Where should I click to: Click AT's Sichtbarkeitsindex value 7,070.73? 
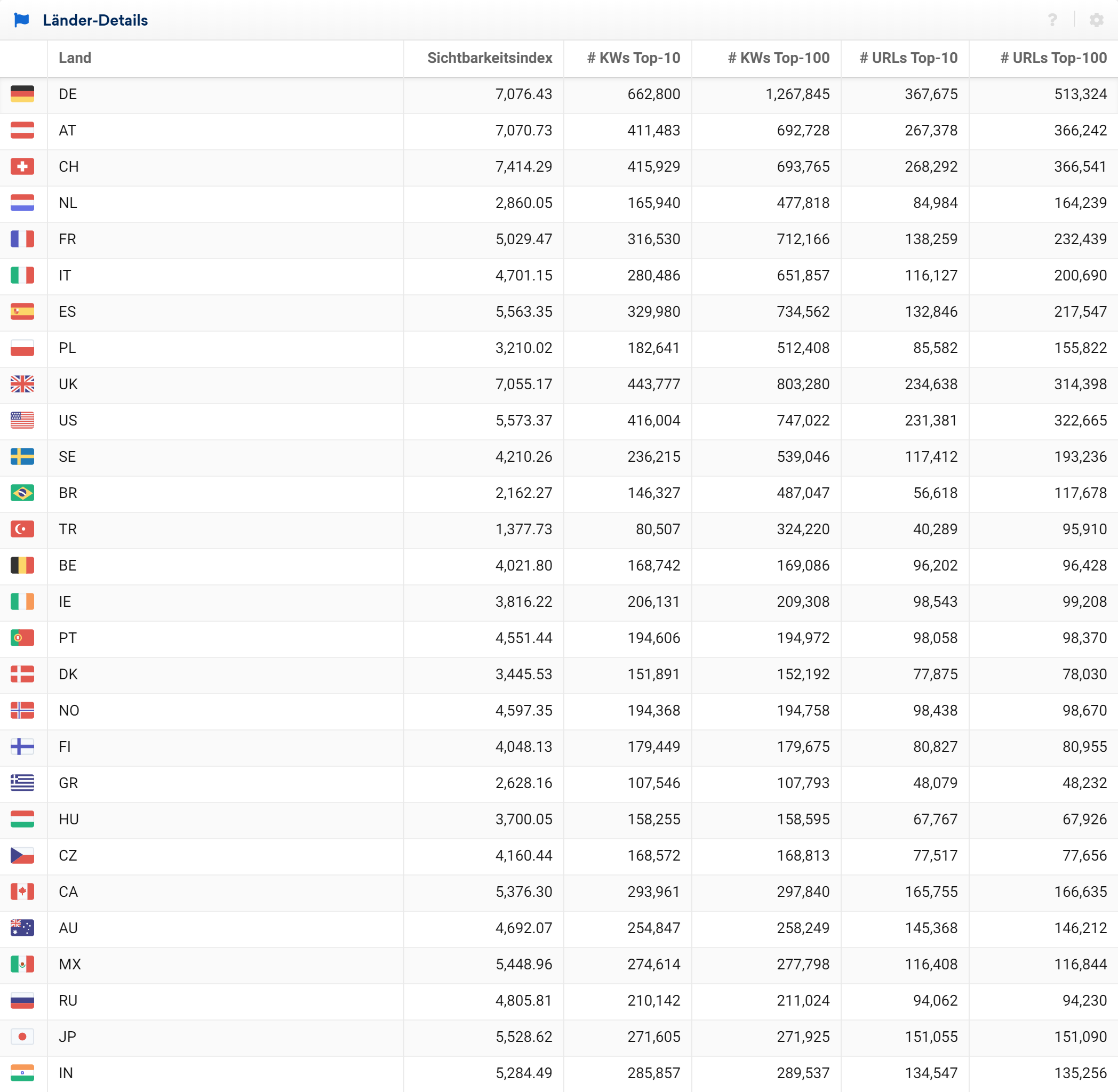[523, 130]
